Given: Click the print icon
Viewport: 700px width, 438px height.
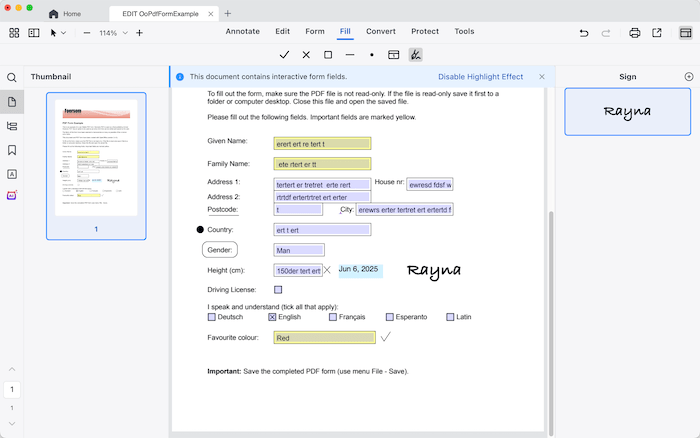Looking at the screenshot, I should pos(635,32).
